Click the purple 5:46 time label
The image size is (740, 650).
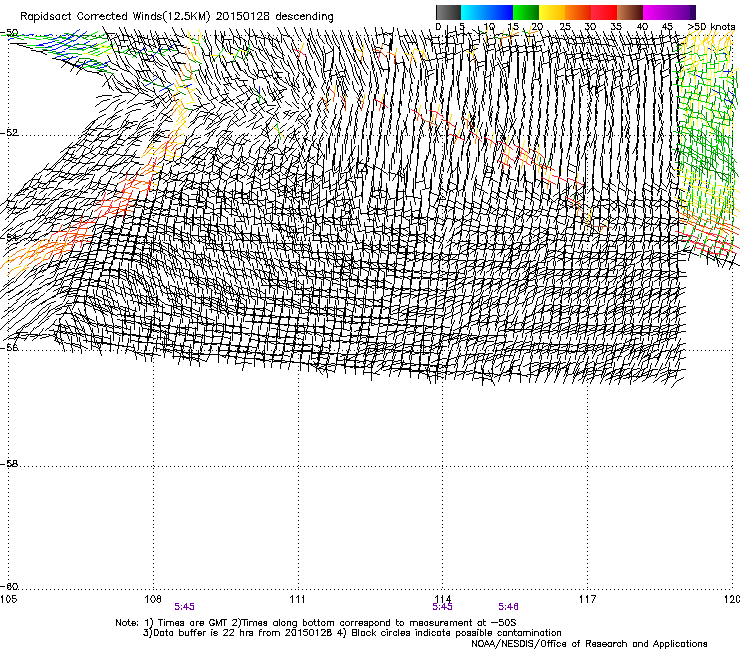point(508,607)
